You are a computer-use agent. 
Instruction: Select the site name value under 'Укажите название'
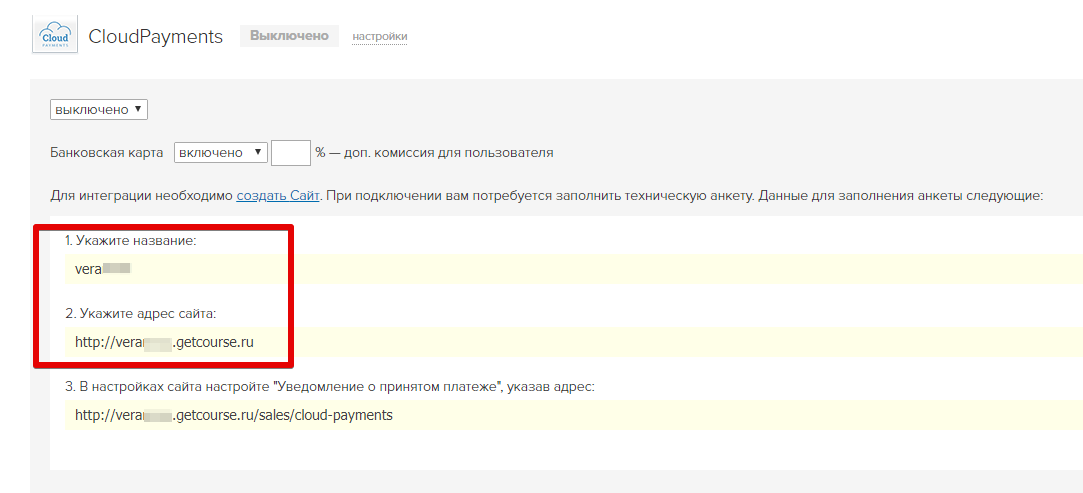[103, 269]
